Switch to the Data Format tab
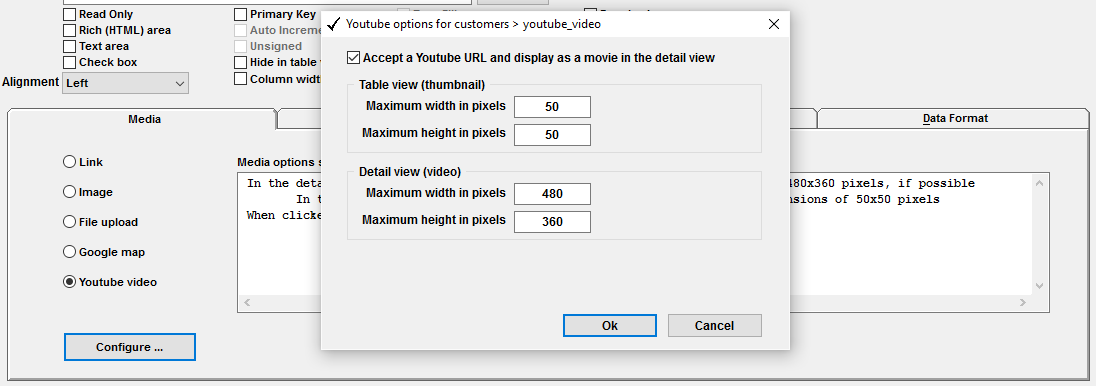1096x386 pixels. 955,119
